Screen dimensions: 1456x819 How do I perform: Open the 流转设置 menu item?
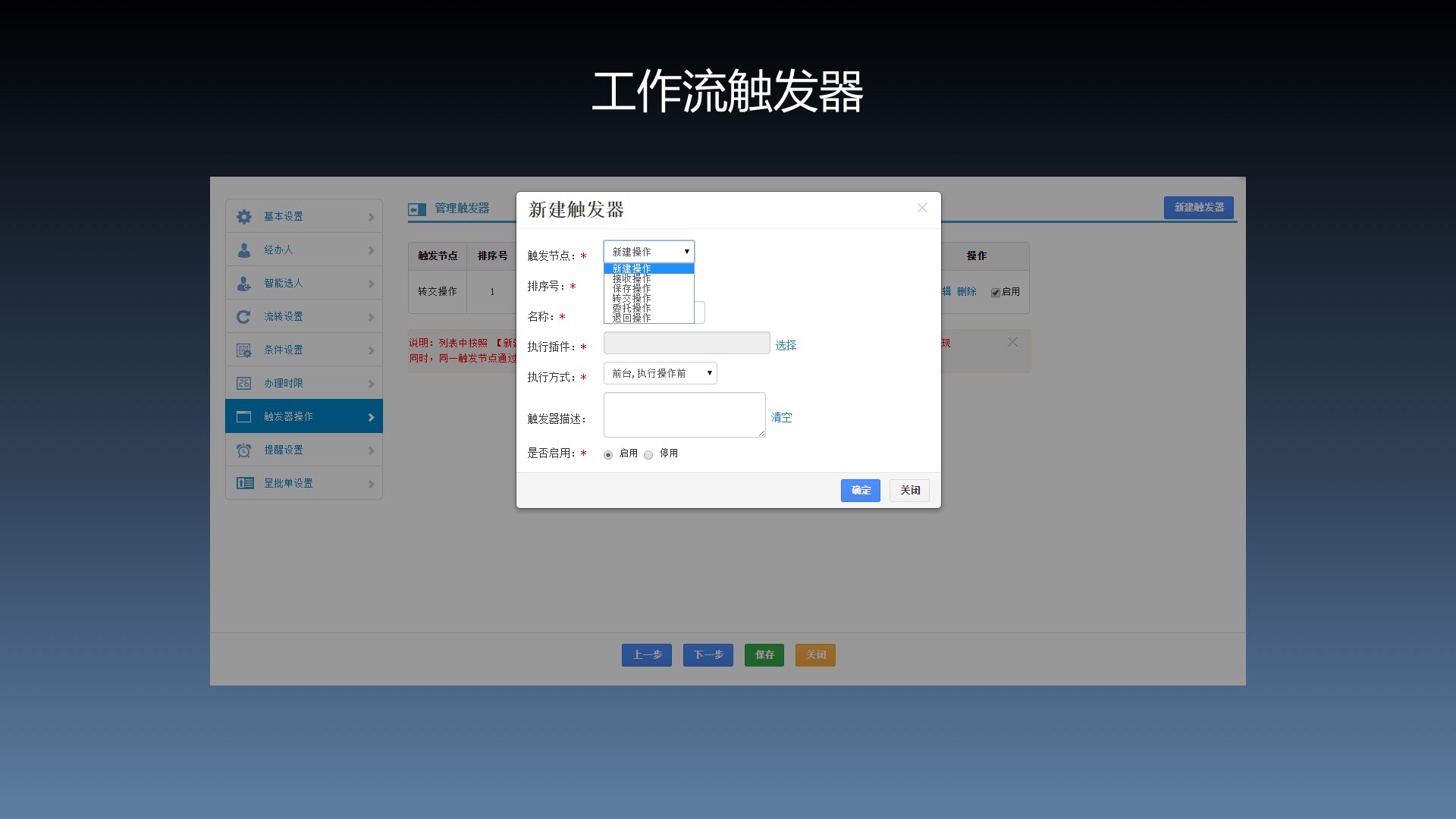pyautogui.click(x=304, y=317)
